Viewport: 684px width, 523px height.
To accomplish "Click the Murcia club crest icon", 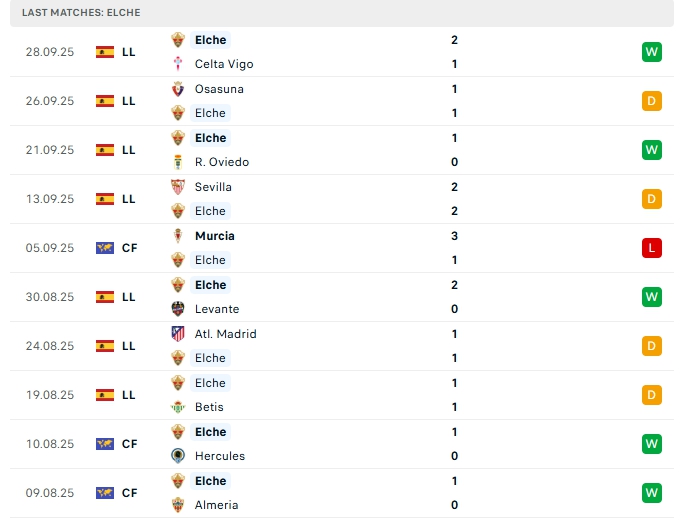I will pos(179,236).
